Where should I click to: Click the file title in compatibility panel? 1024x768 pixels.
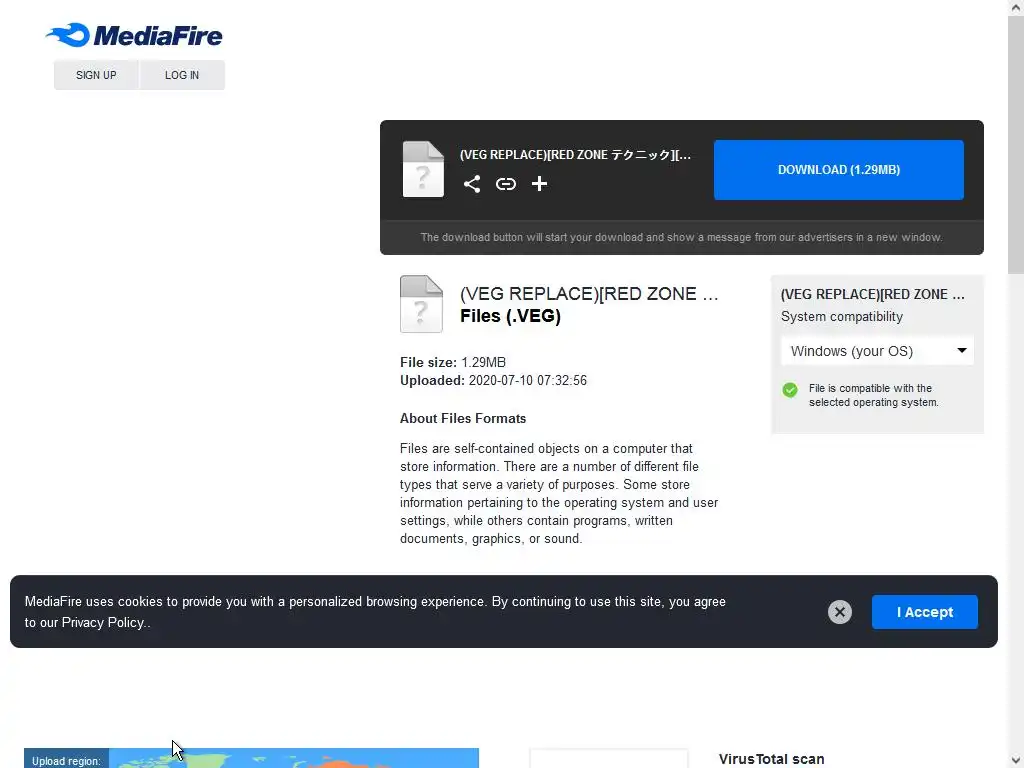pos(872,295)
